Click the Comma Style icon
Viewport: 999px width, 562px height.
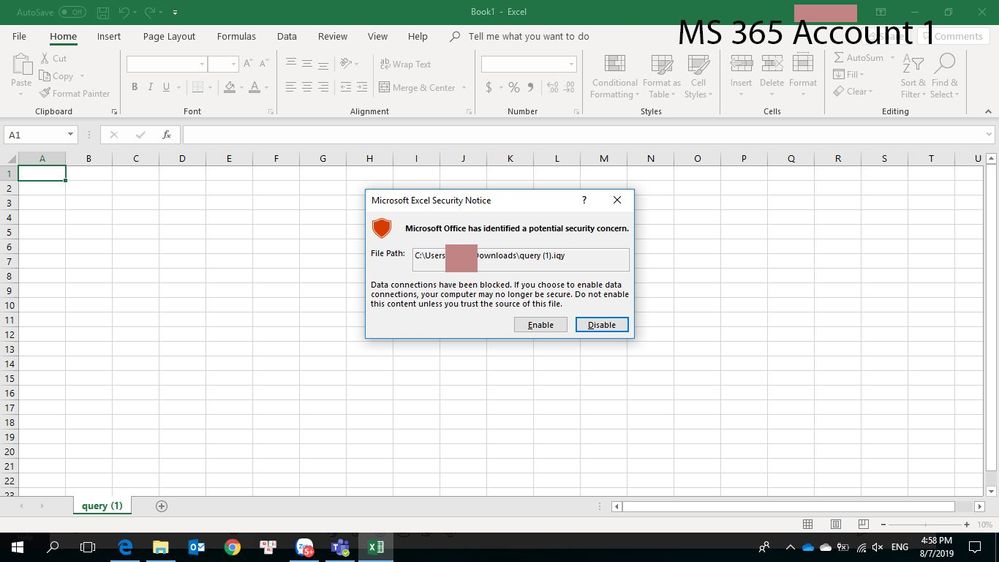(x=530, y=87)
